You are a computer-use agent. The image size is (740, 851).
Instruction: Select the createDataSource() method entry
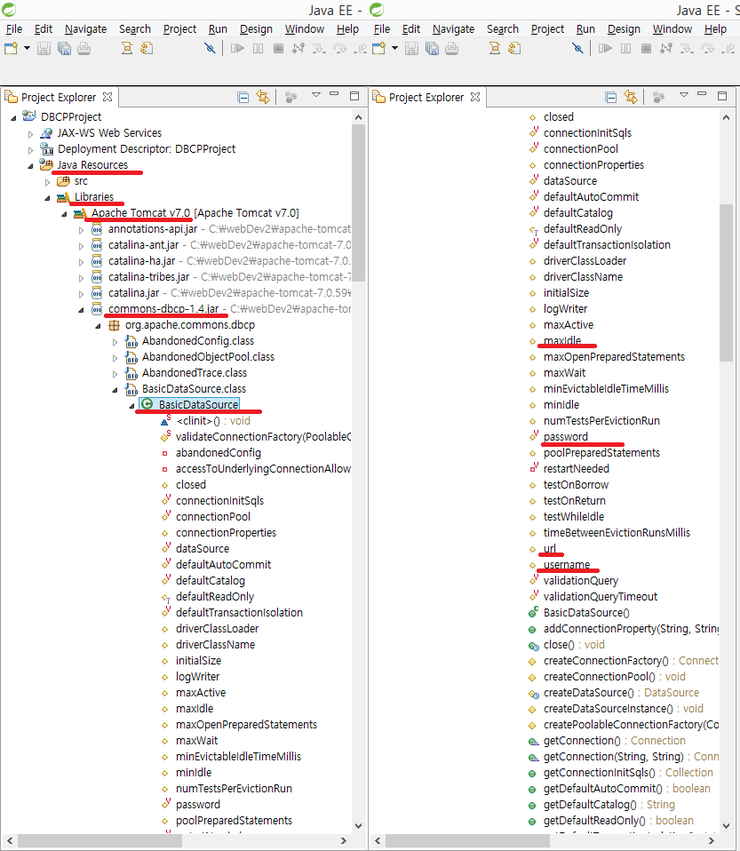tap(586, 693)
